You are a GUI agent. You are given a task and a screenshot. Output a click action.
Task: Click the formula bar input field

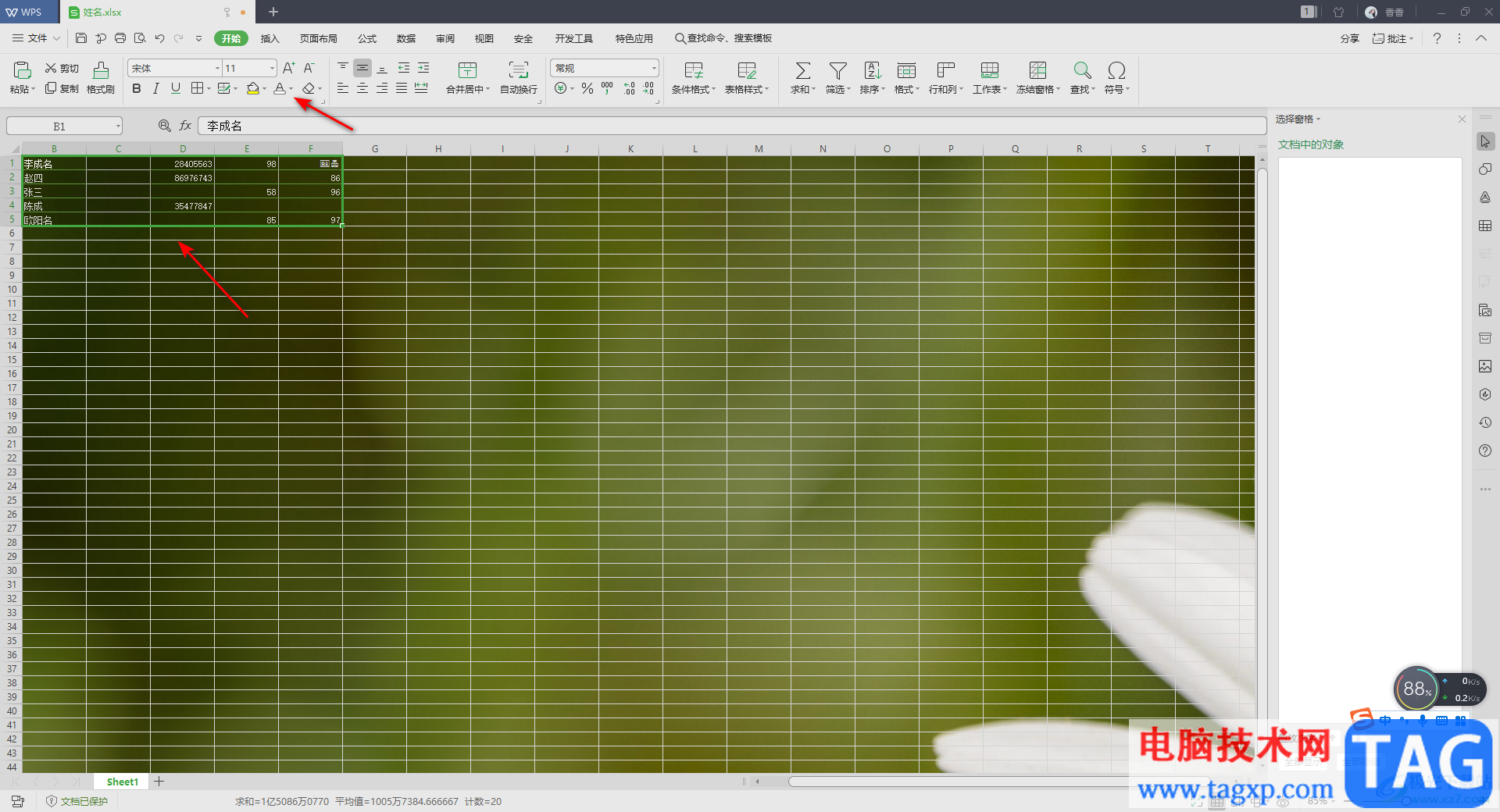click(730, 126)
